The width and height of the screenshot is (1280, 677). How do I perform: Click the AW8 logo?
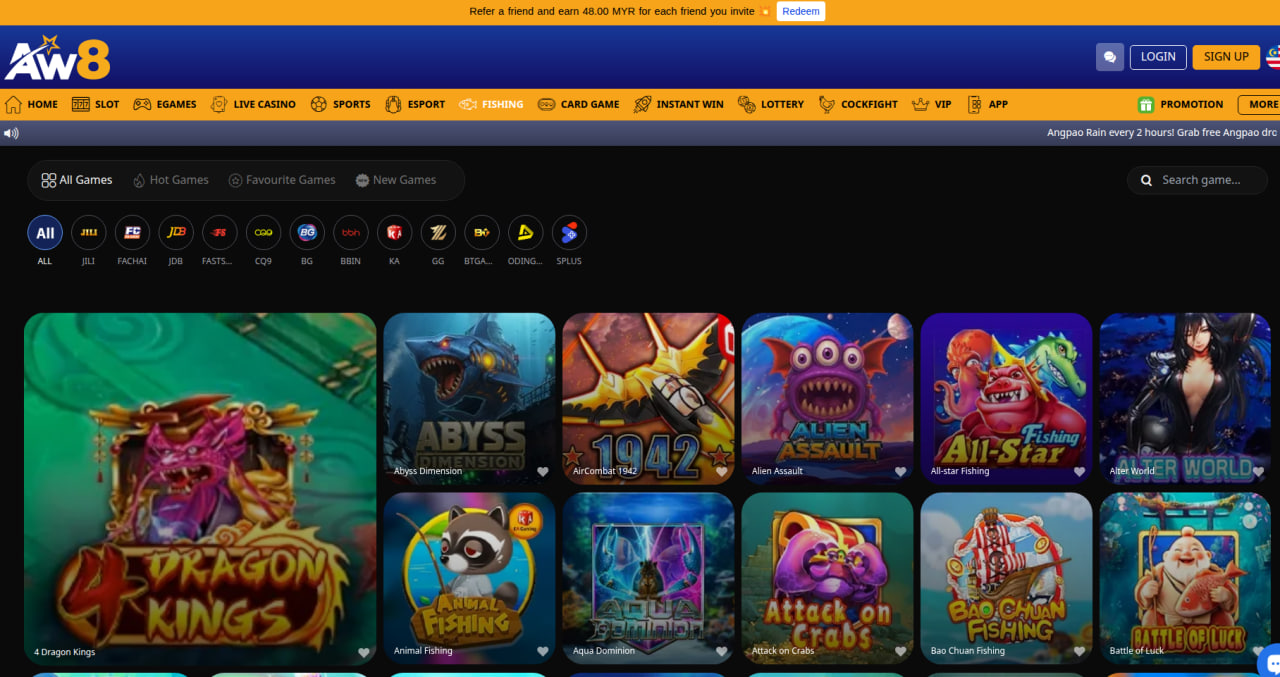point(57,57)
